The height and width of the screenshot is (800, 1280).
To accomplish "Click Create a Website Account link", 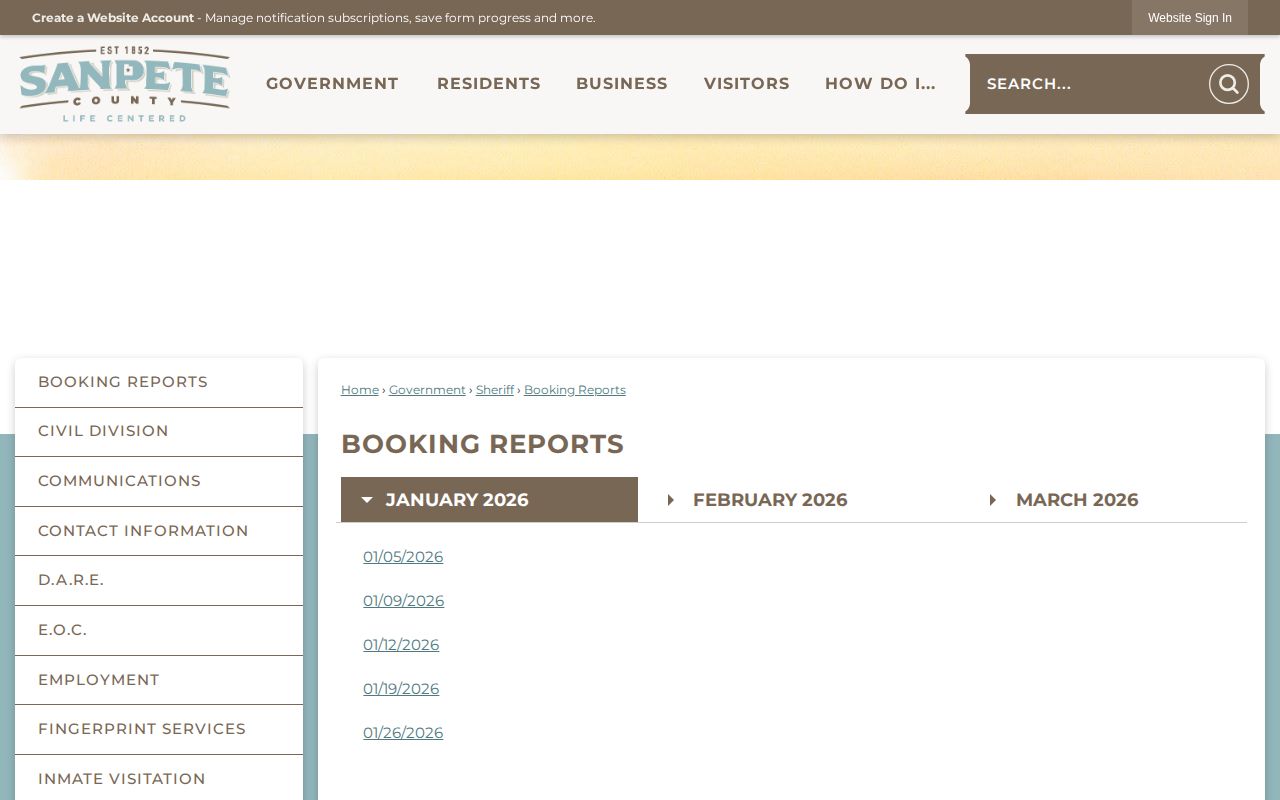I will tap(113, 18).
